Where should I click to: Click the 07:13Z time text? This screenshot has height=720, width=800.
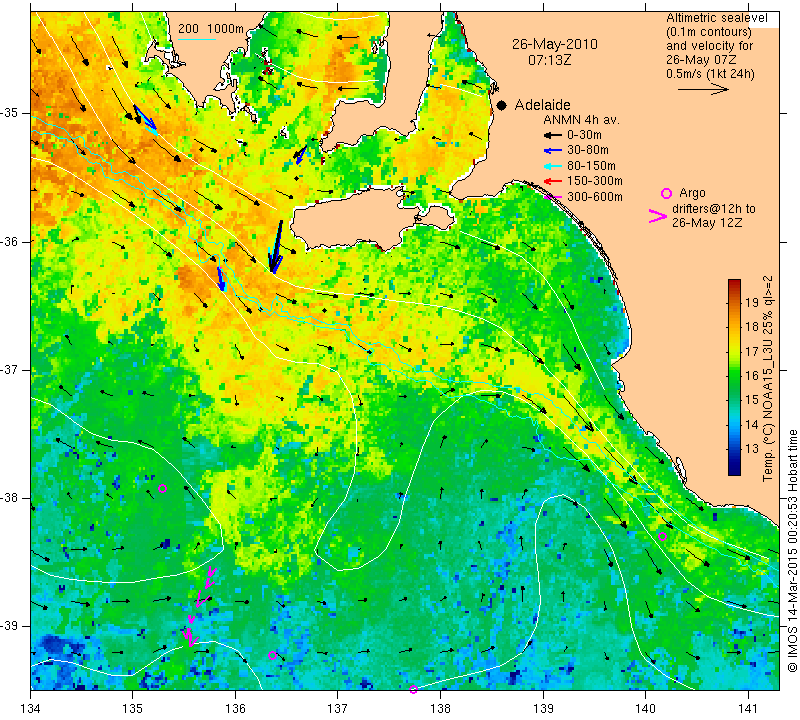549,60
